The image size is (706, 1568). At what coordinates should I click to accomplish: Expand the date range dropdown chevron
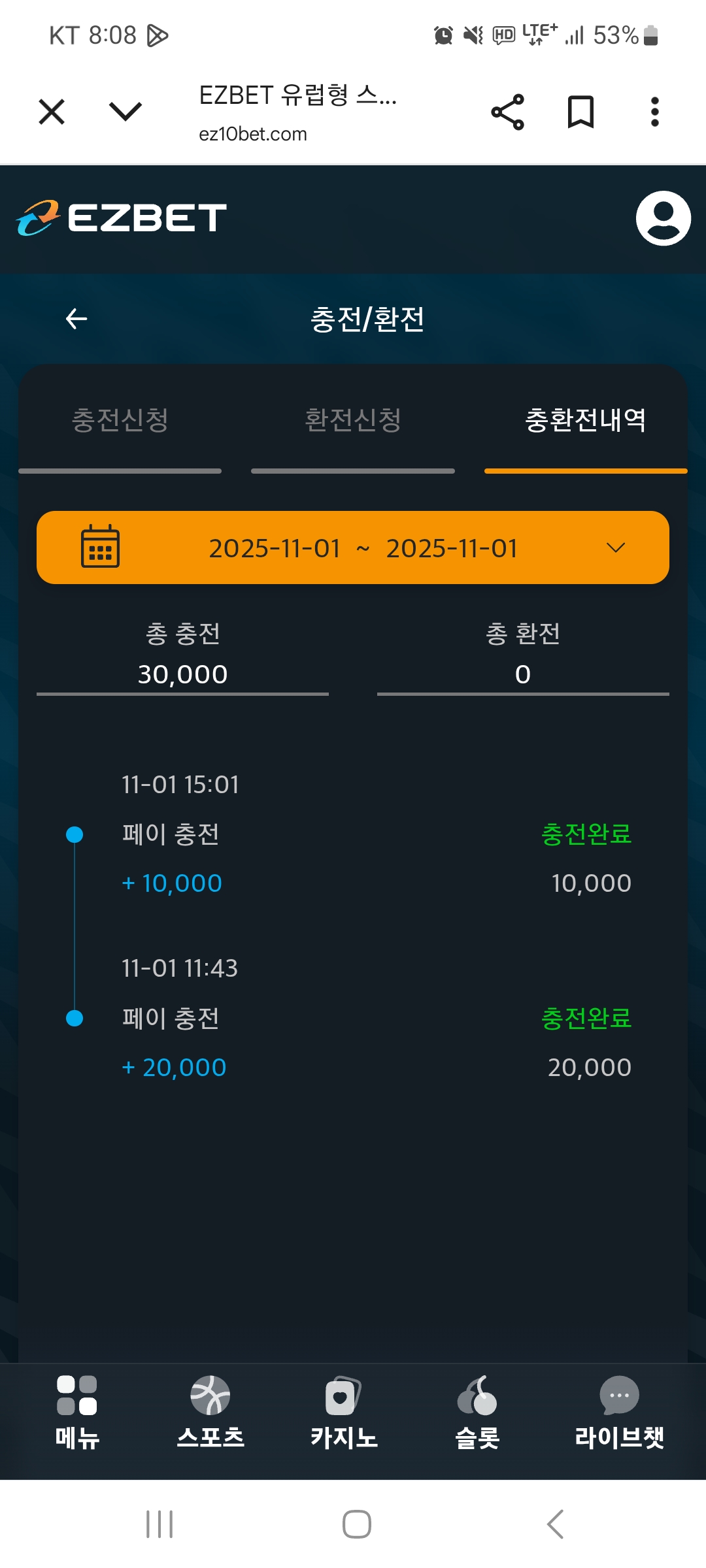click(x=616, y=547)
